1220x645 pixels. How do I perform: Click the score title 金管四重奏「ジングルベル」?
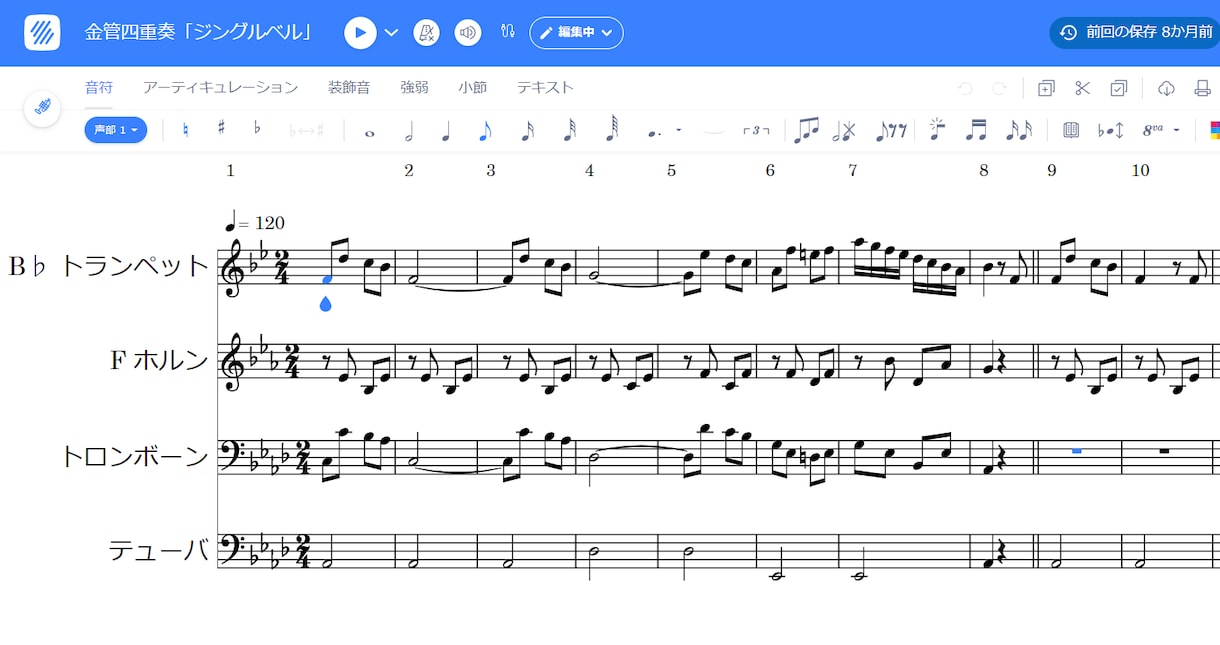coord(199,32)
